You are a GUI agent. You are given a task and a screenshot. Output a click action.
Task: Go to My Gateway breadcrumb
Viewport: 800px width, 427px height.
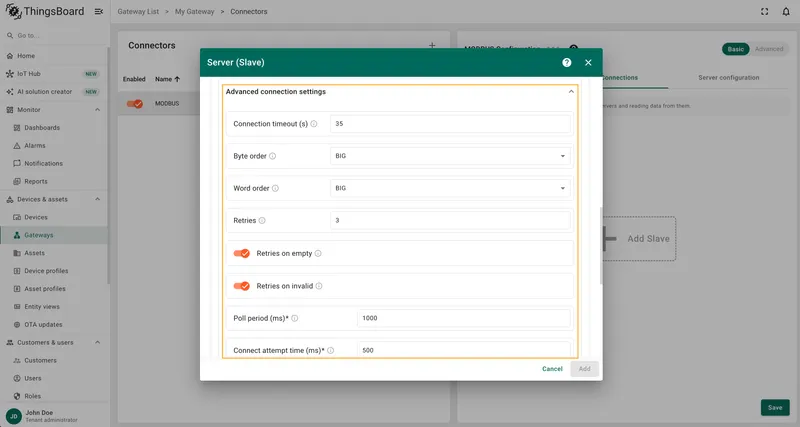pyautogui.click(x=194, y=11)
